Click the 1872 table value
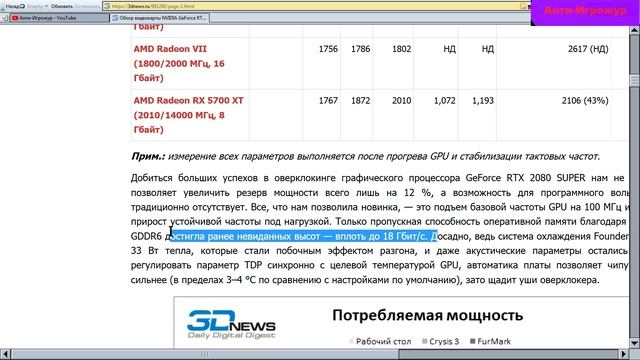The image size is (640, 360). pyautogui.click(x=360, y=100)
